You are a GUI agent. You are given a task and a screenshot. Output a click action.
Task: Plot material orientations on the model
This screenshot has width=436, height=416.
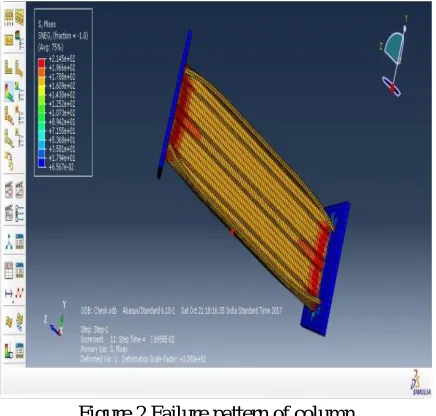point(9,138)
